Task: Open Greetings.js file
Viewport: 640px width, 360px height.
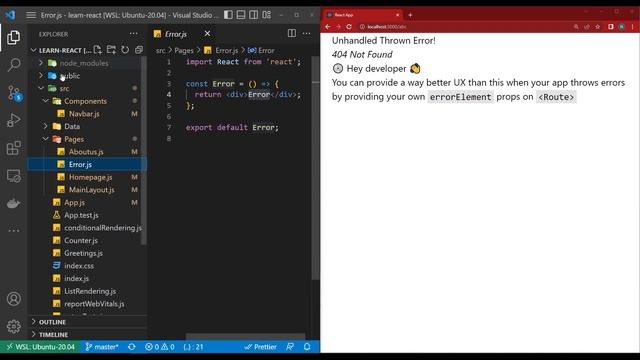Action: click(84, 253)
